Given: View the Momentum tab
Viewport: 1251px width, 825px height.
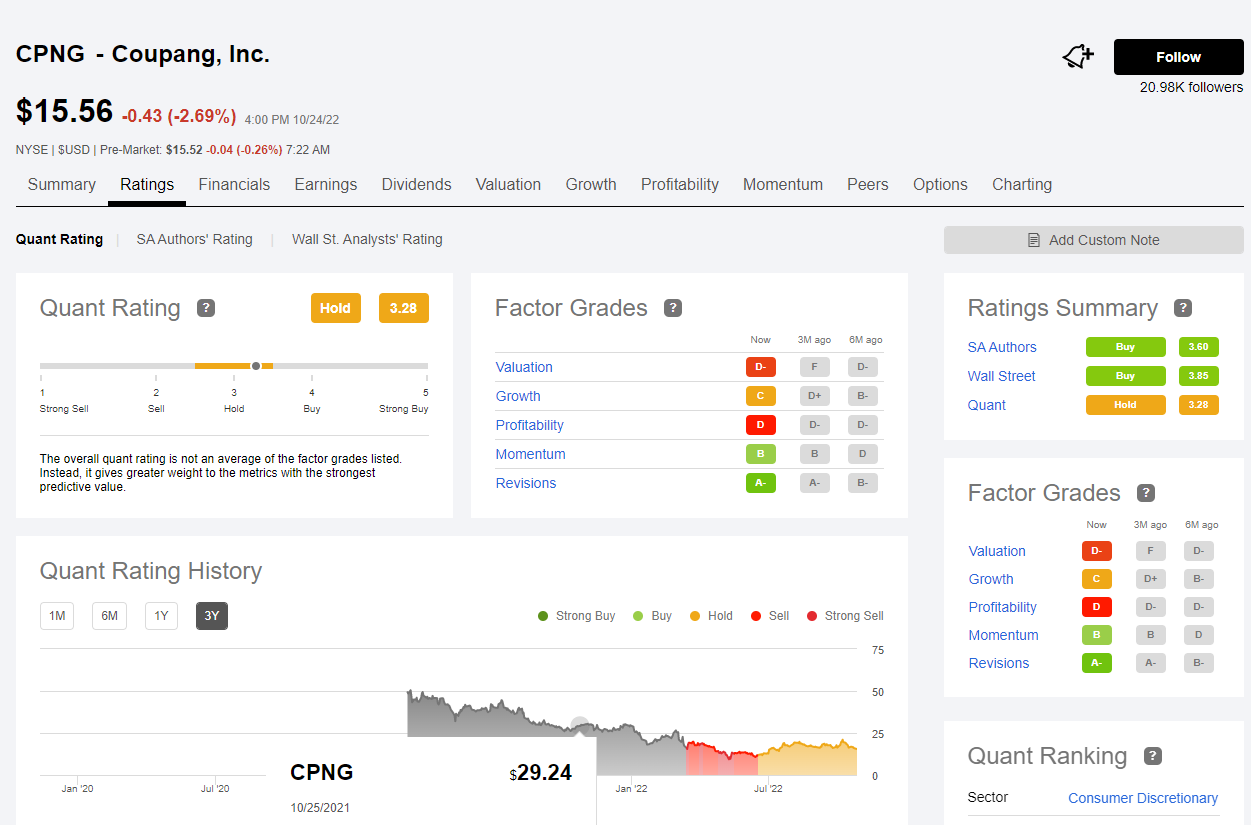Looking at the screenshot, I should 783,184.
